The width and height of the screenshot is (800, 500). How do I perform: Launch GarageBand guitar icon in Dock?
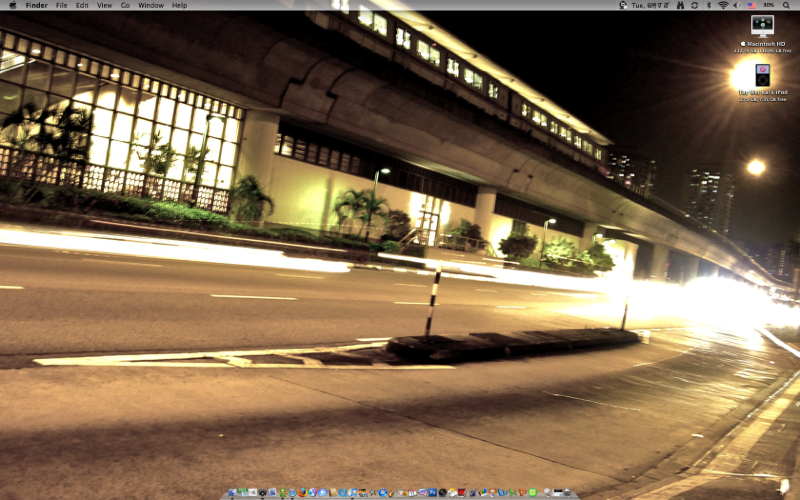391,493
